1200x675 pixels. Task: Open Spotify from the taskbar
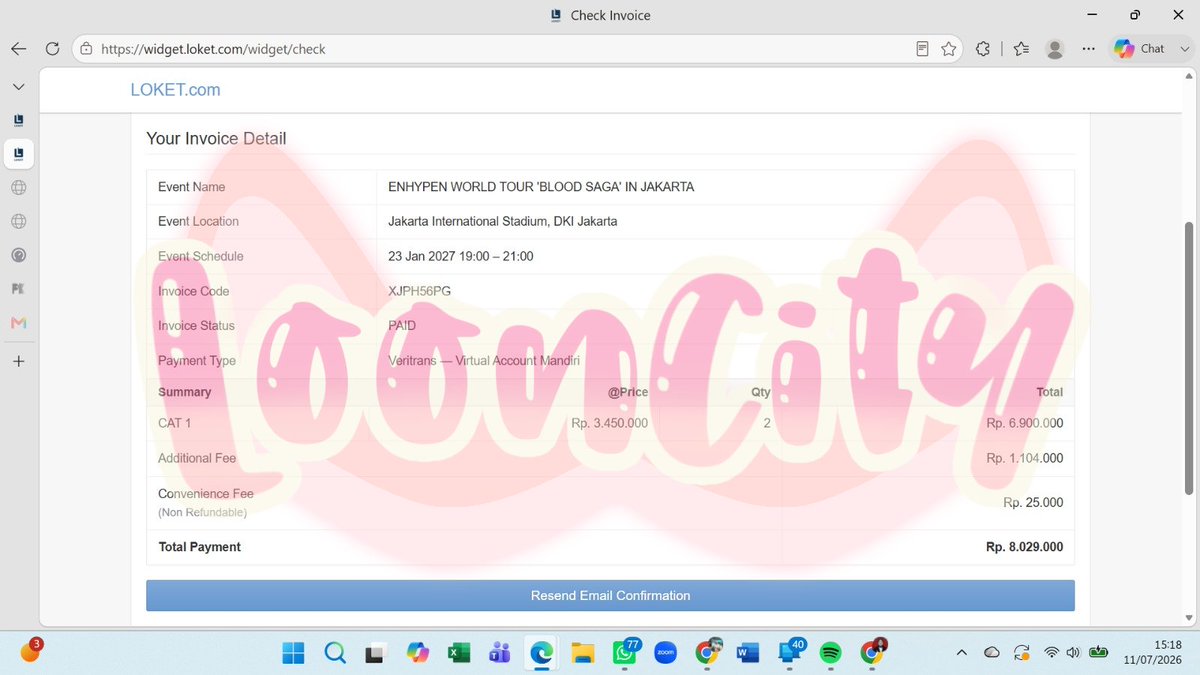point(830,653)
